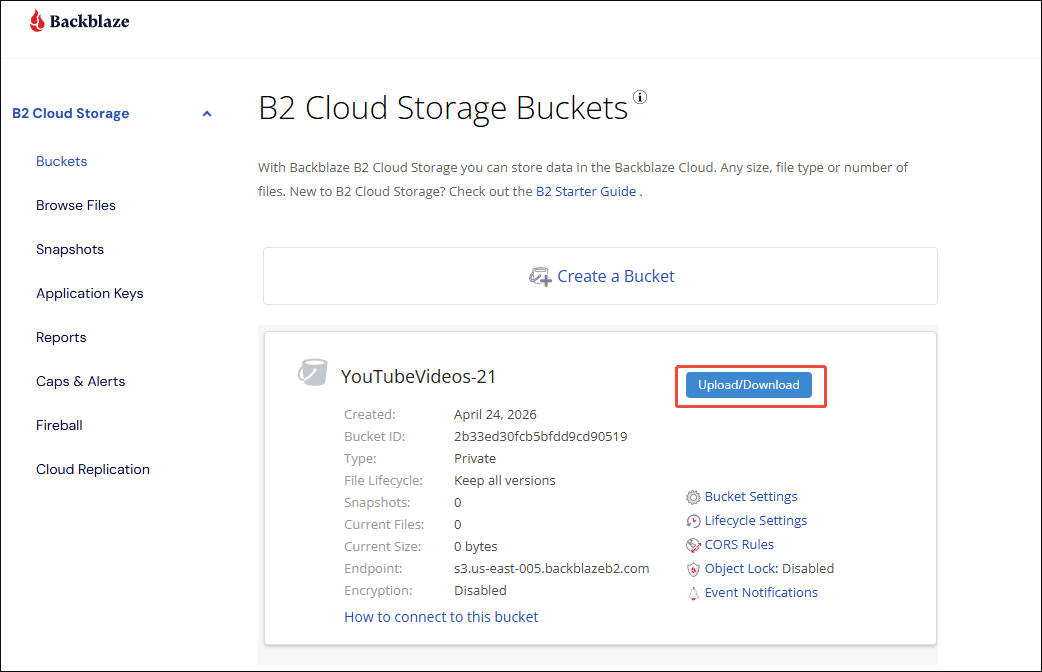Open Buckets in the sidebar
The width and height of the screenshot is (1042, 672).
tap(61, 162)
